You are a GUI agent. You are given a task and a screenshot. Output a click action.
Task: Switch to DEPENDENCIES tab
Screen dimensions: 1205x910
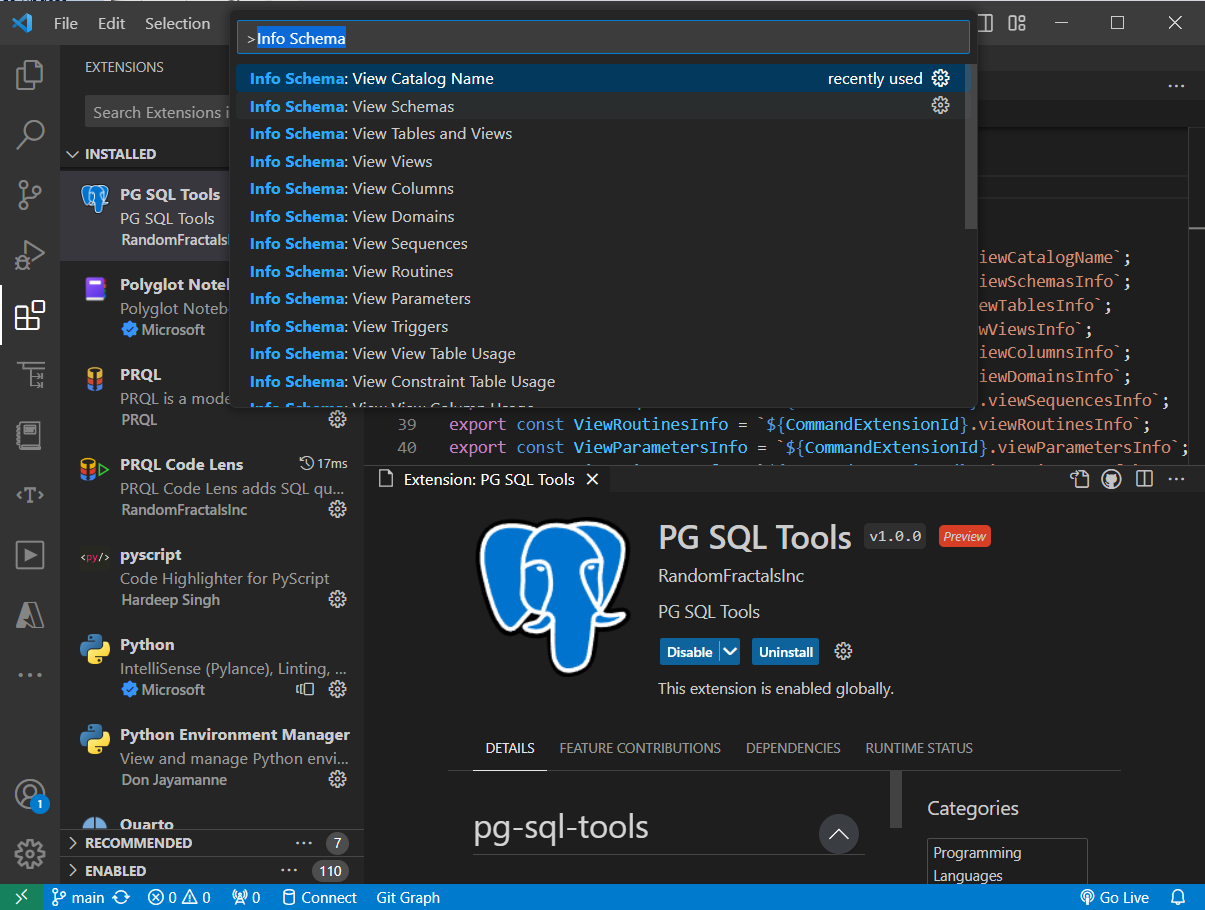point(793,748)
